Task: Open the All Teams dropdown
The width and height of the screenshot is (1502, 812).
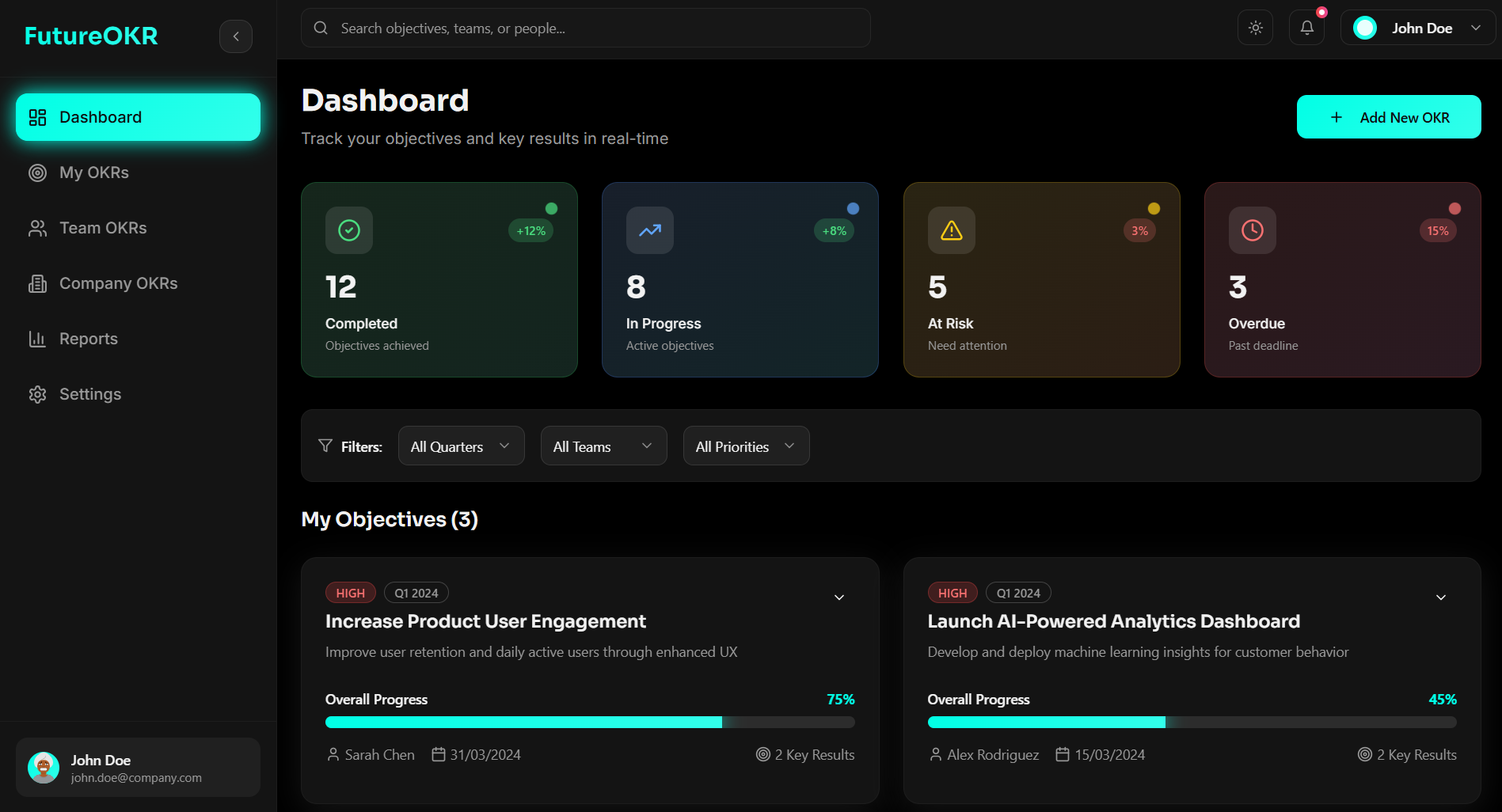Action: (x=603, y=446)
